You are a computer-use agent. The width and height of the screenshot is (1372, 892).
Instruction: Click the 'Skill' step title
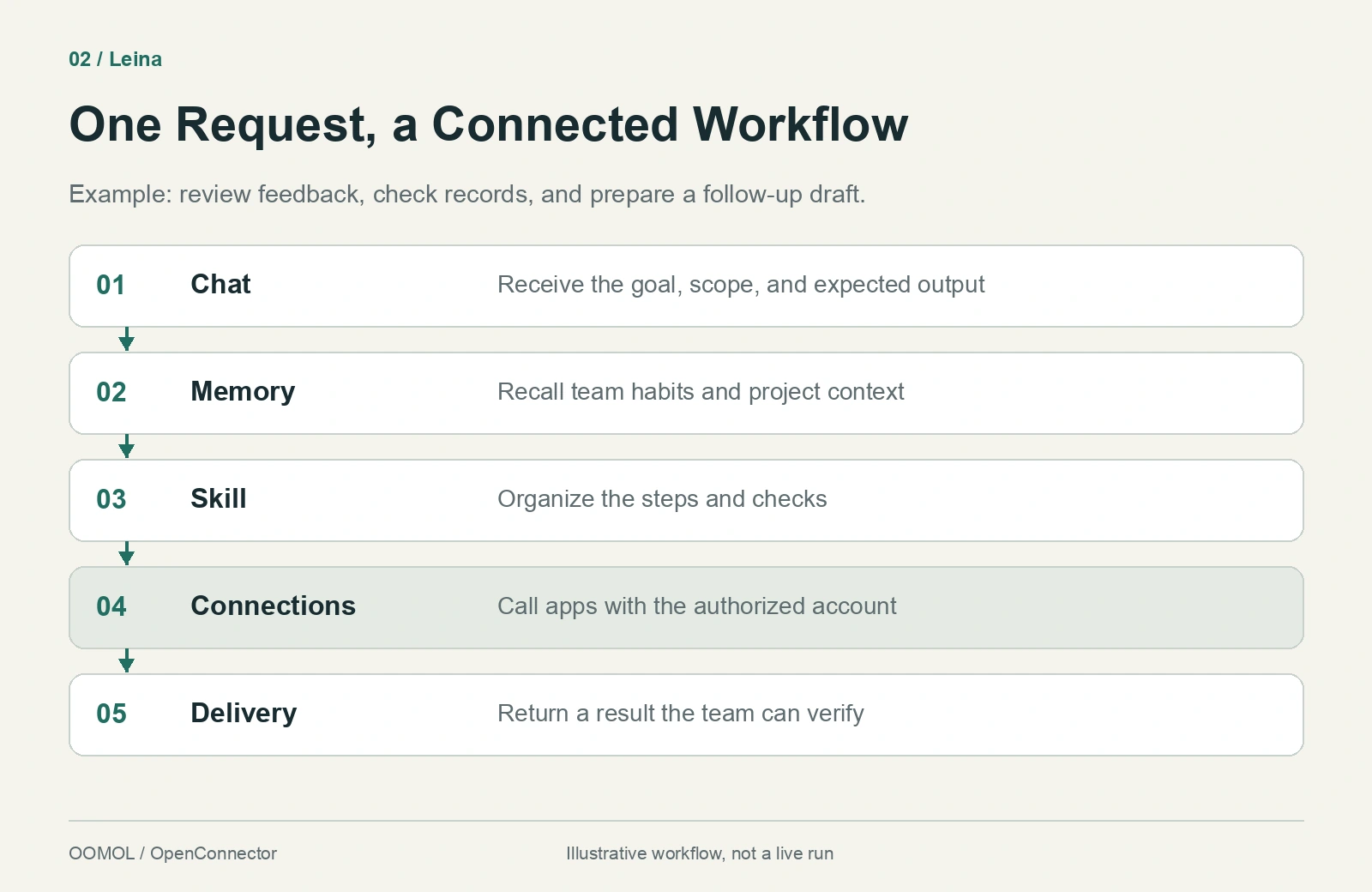(219, 498)
